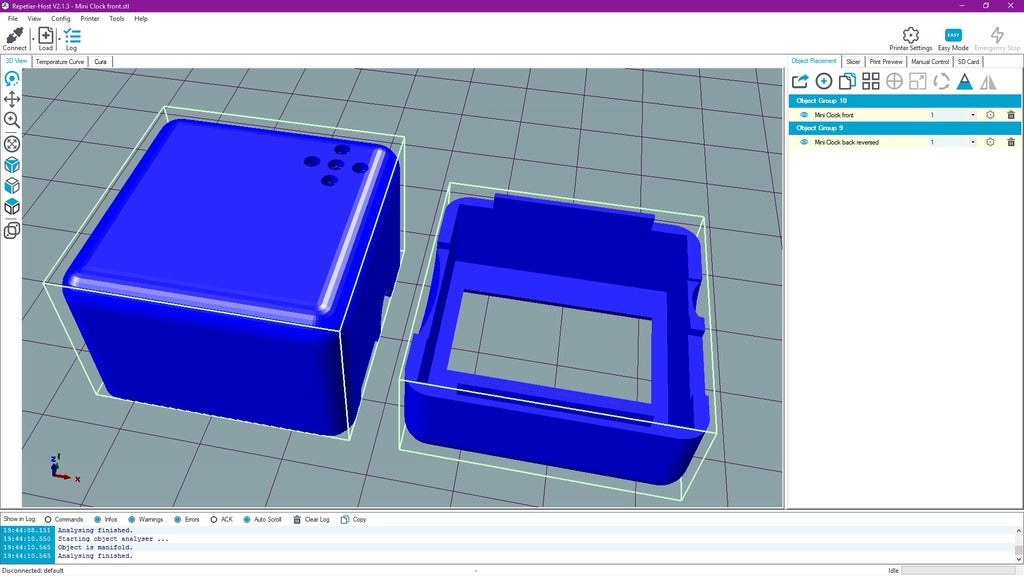Click the log scrollbar down arrow

pos(1019,558)
